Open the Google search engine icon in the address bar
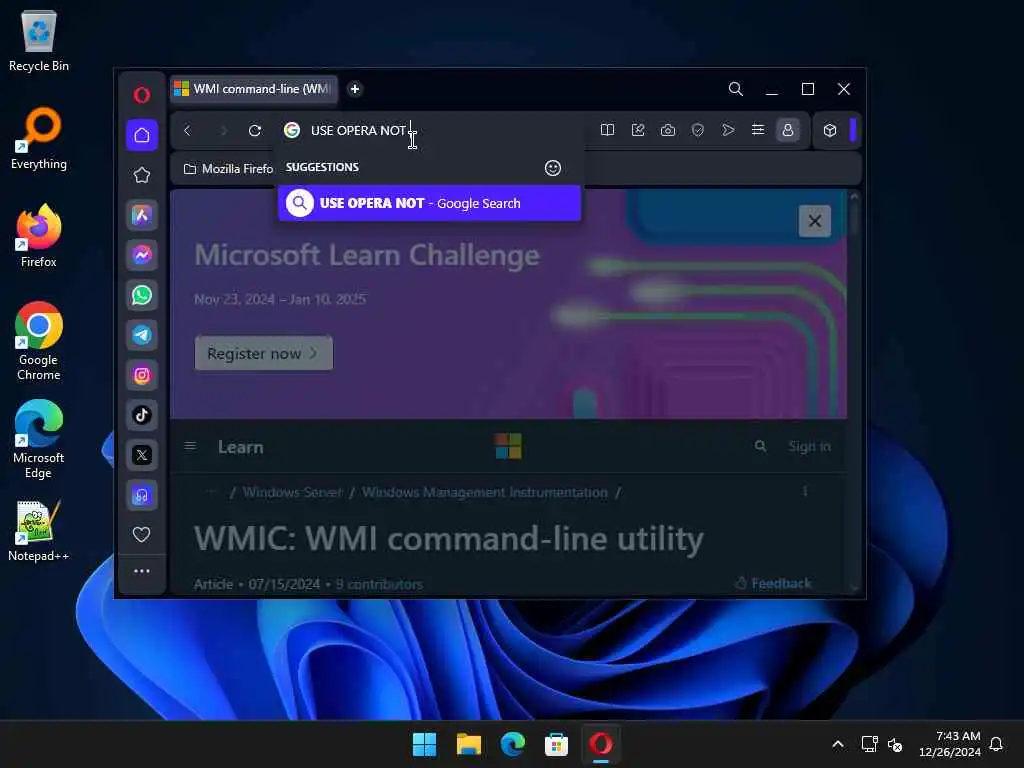This screenshot has width=1024, height=768. coord(292,130)
